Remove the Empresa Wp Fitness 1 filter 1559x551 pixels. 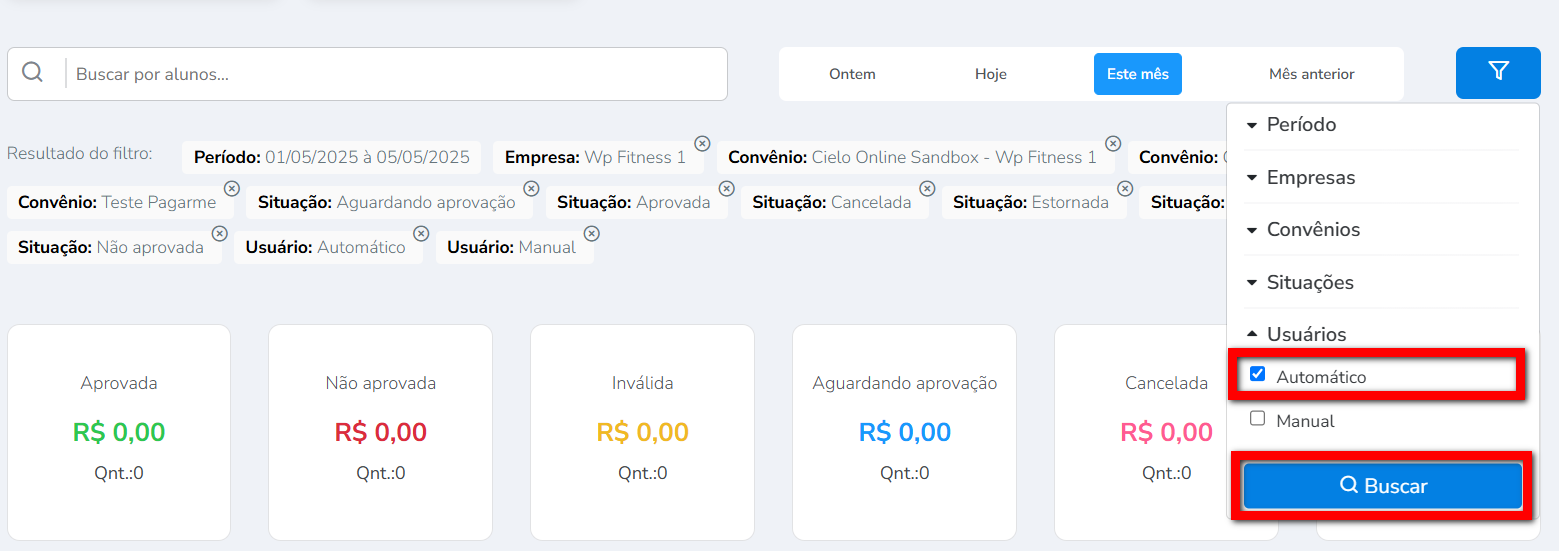coord(702,143)
